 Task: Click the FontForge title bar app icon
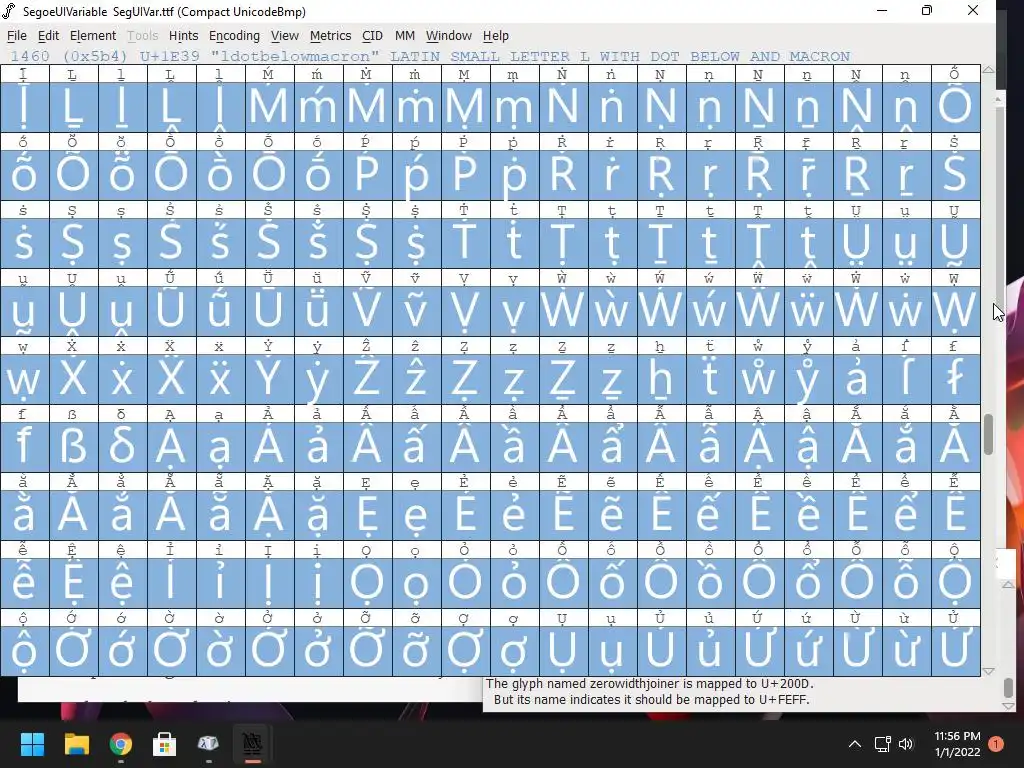coord(8,11)
